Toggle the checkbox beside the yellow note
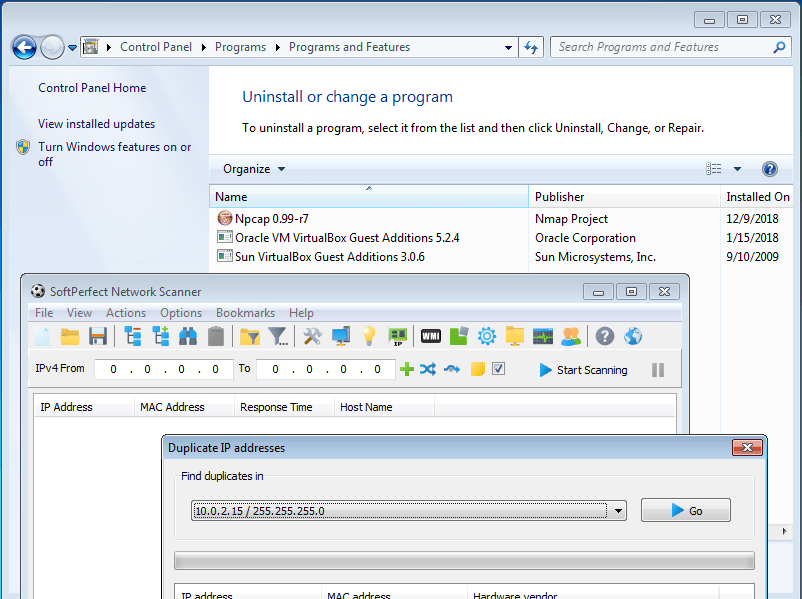The width and height of the screenshot is (802, 599). 499,368
